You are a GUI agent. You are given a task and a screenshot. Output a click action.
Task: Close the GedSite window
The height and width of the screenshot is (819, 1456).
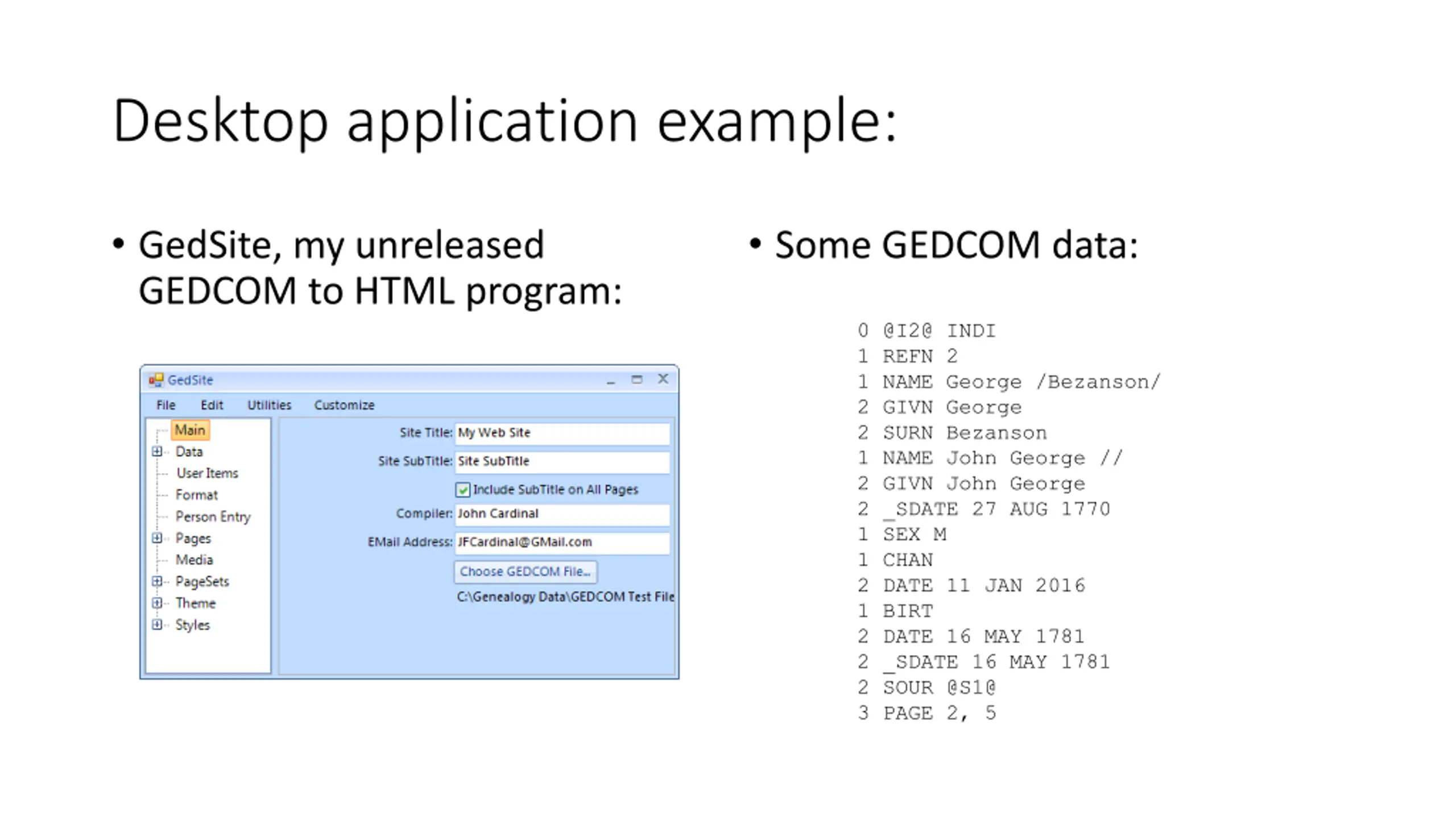click(x=663, y=379)
